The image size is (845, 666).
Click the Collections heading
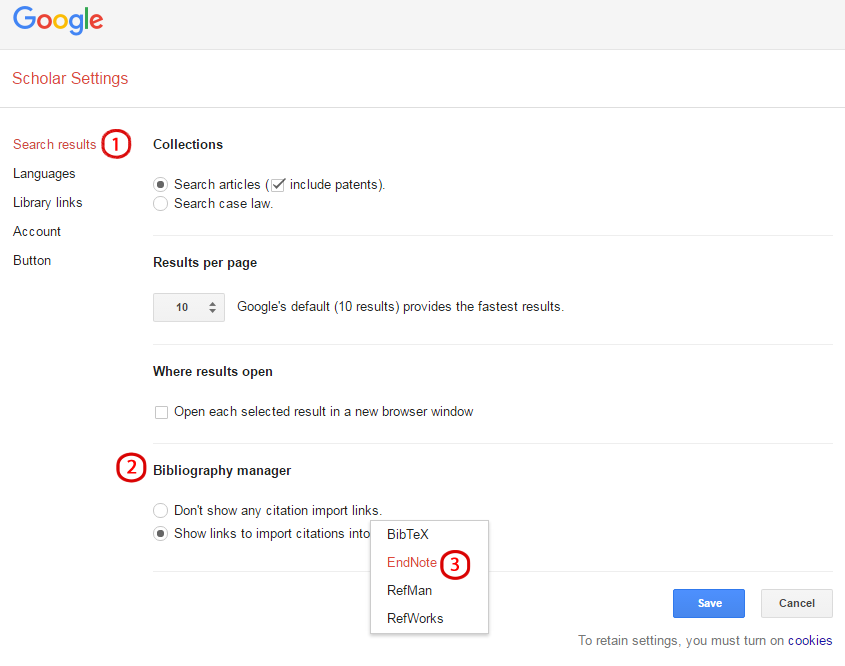pyautogui.click(x=188, y=144)
